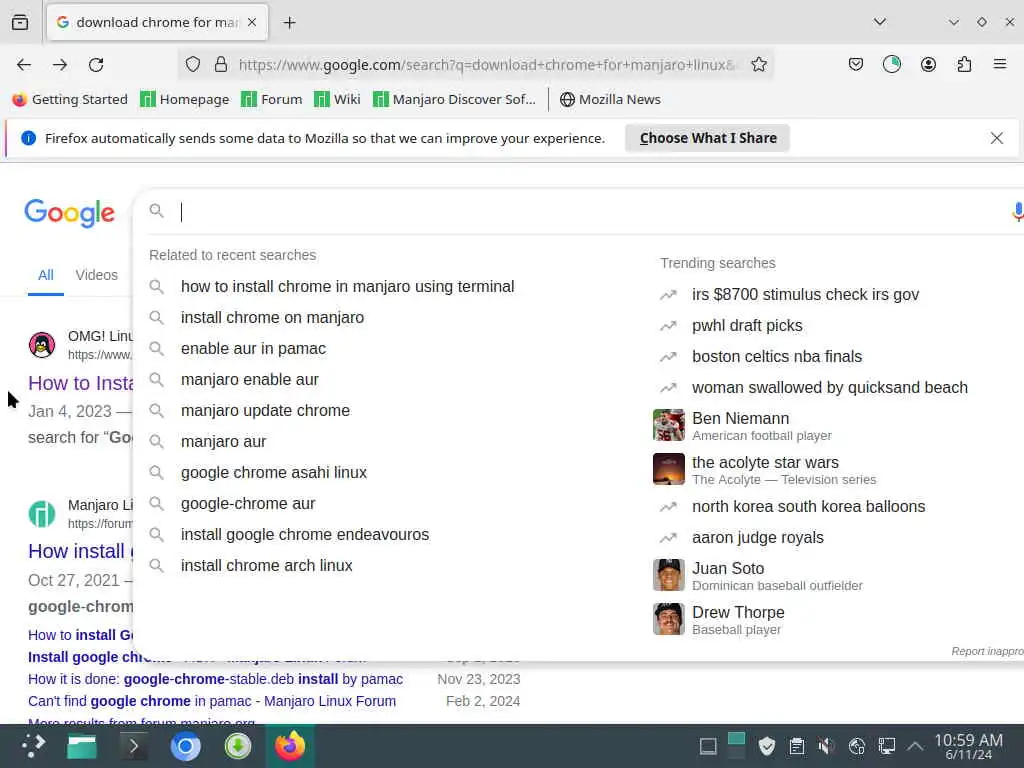The width and height of the screenshot is (1024, 768).
Task: Open trending pwhl draft picks
Action: (x=747, y=325)
